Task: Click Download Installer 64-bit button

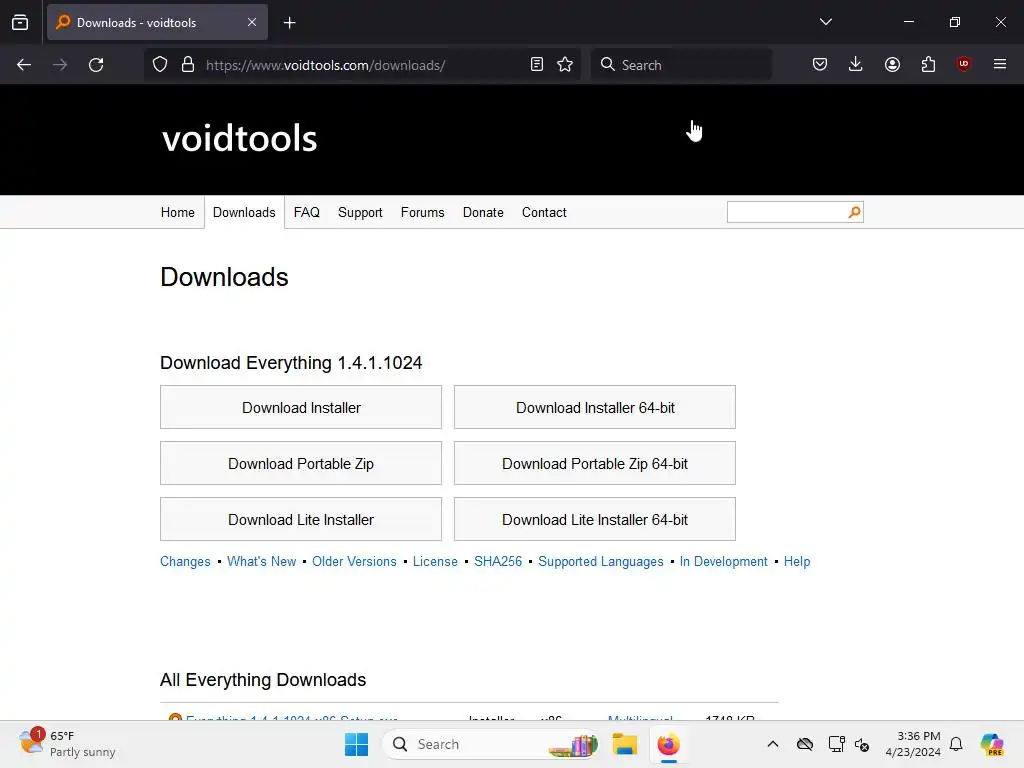Action: pos(595,408)
